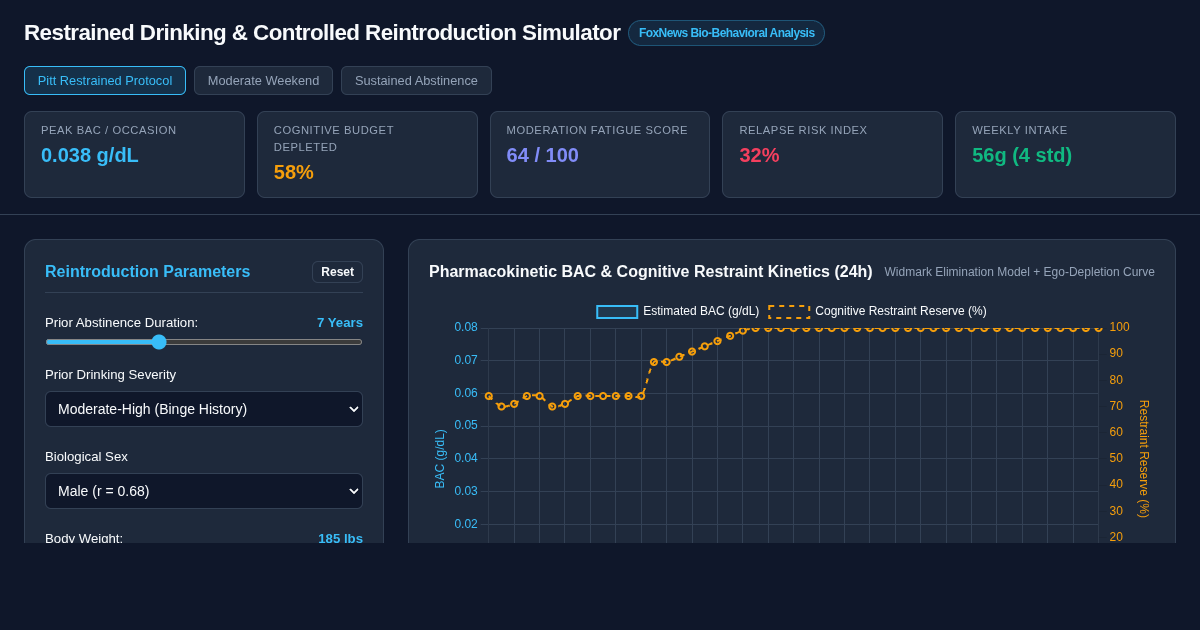
Task: Click the Reintroduction Parameters heading
Action: [148, 272]
